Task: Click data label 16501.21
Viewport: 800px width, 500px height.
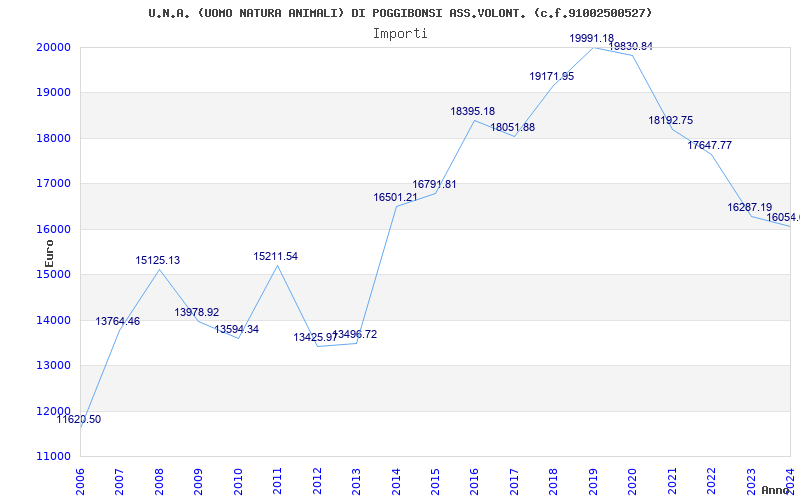Action: click(x=395, y=197)
